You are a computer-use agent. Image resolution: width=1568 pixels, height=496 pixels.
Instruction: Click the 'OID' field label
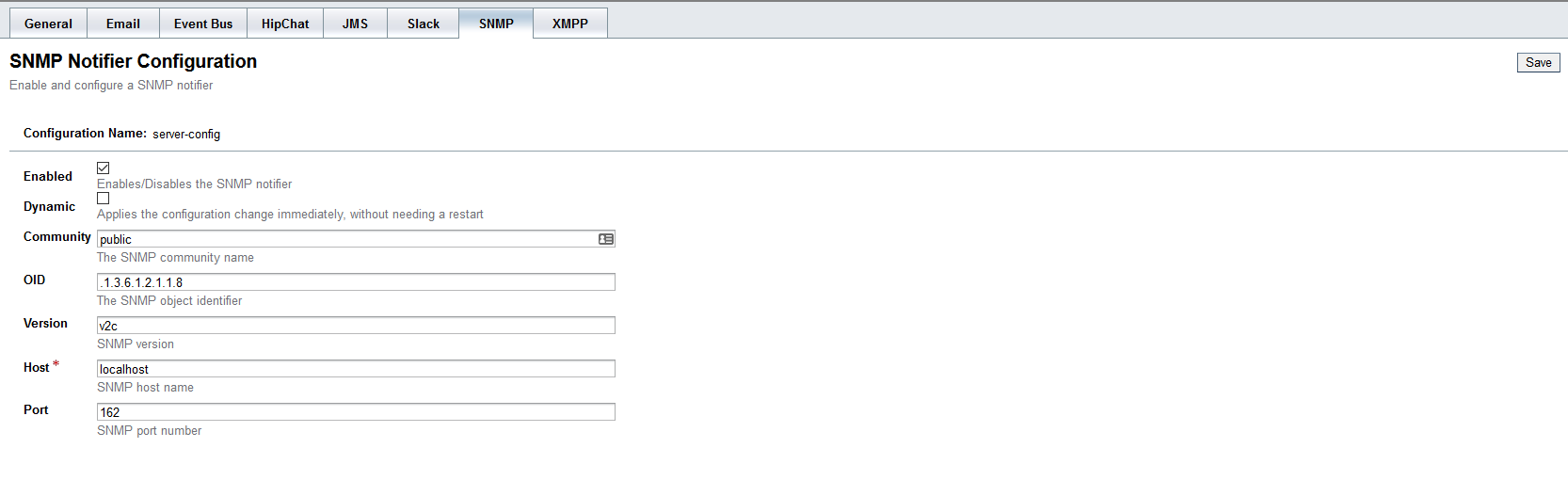point(34,280)
